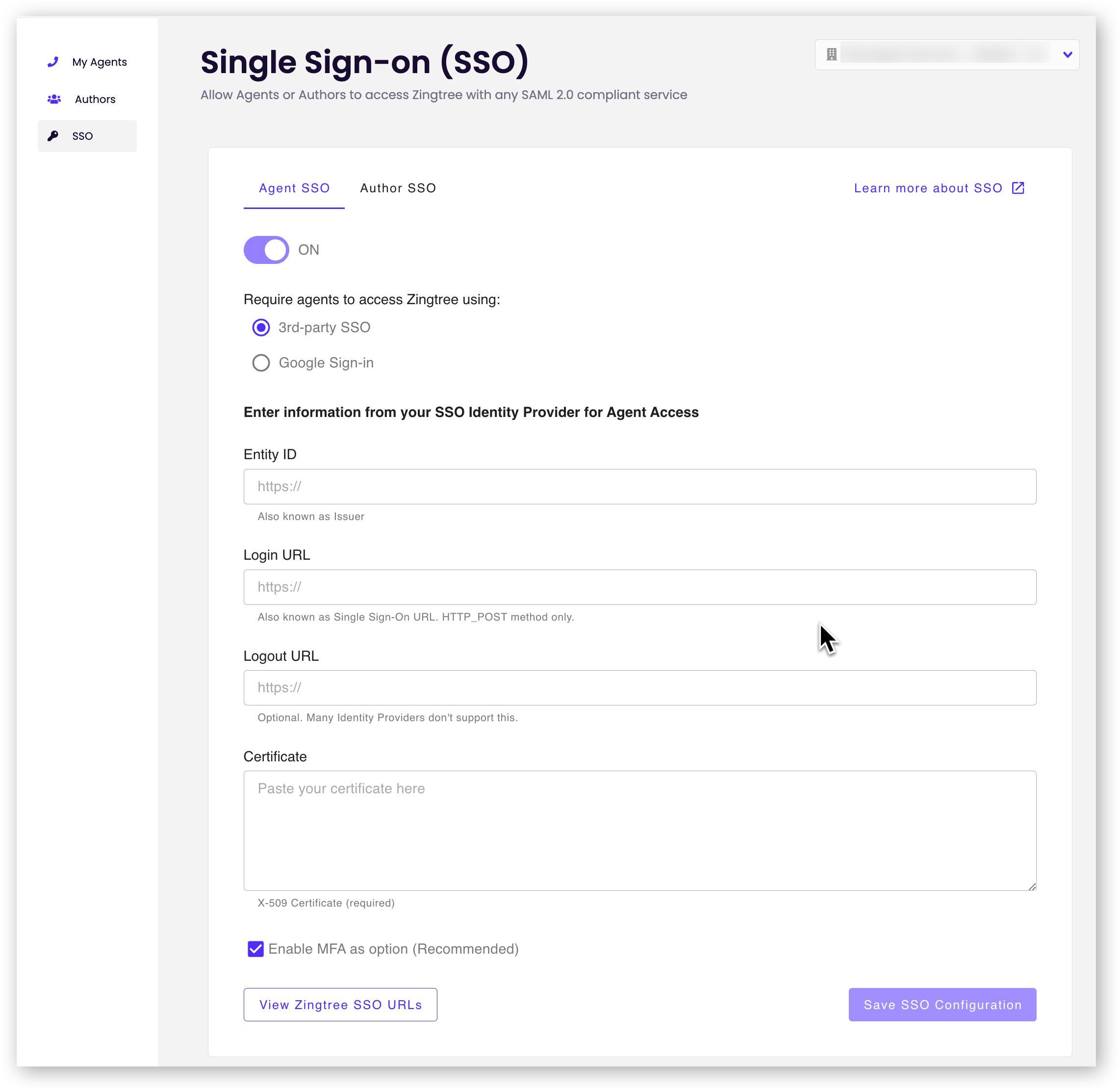Click the people icon beside Authors

54,99
